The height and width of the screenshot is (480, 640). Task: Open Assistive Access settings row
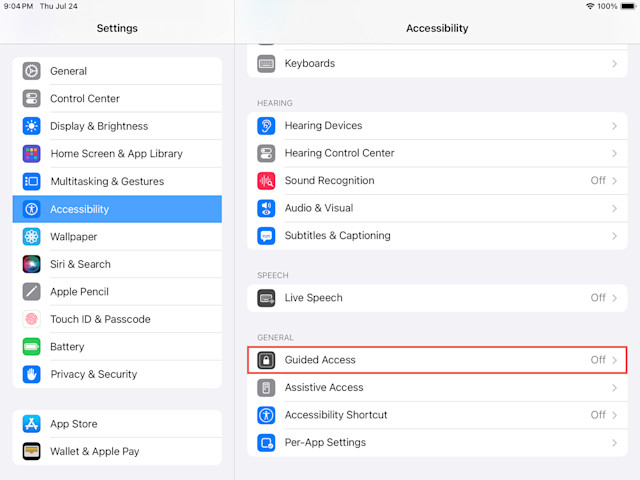pyautogui.click(x=437, y=388)
